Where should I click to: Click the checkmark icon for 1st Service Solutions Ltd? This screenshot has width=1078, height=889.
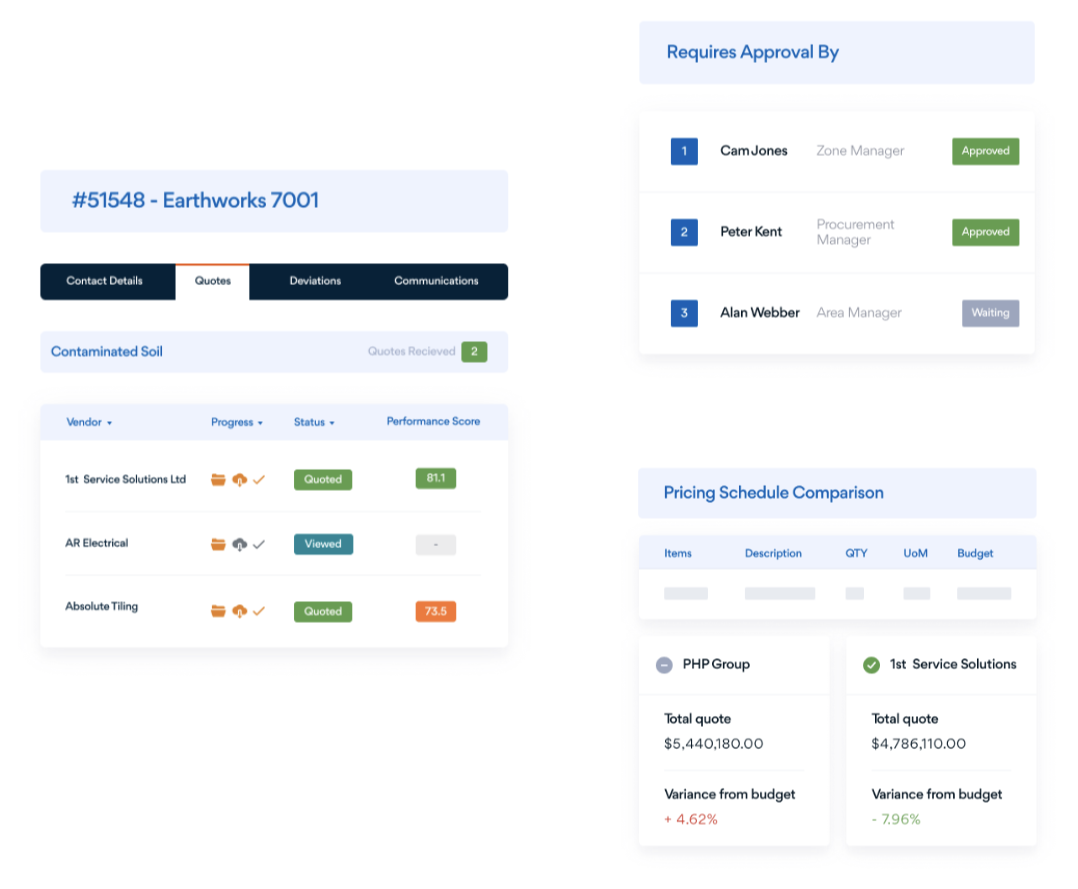259,480
